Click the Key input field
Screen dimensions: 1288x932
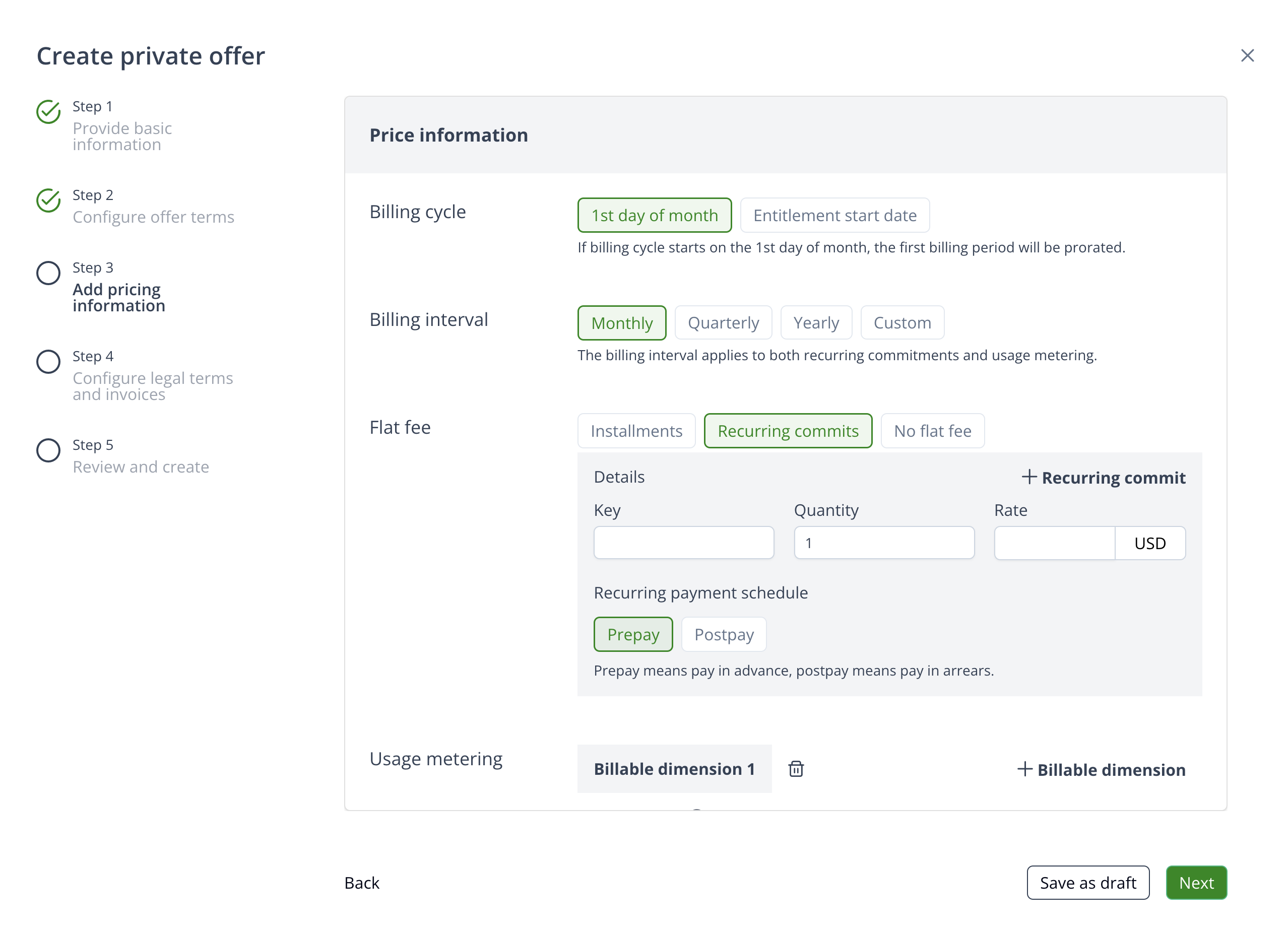[x=683, y=543]
